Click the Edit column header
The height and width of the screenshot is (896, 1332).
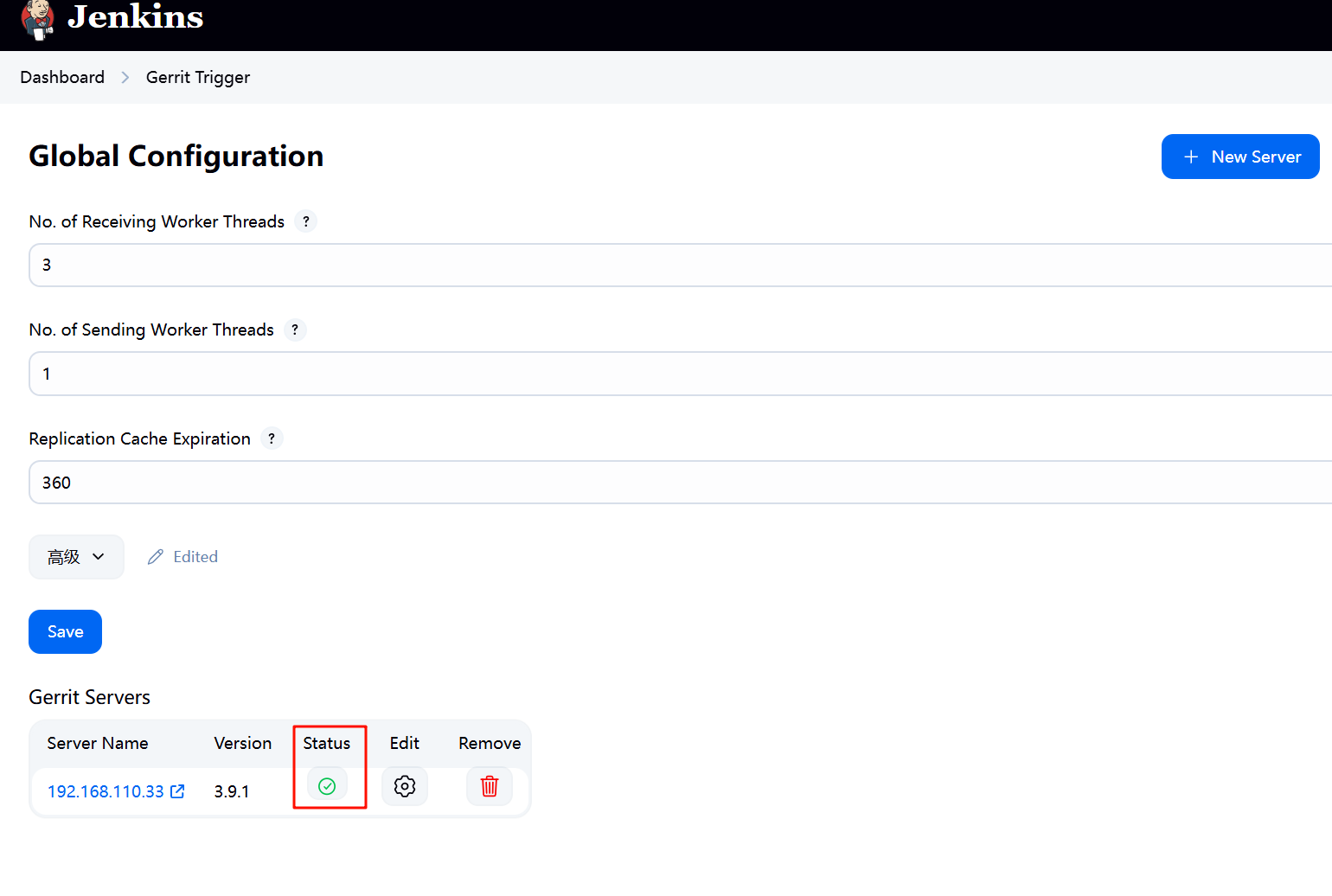pyautogui.click(x=405, y=743)
